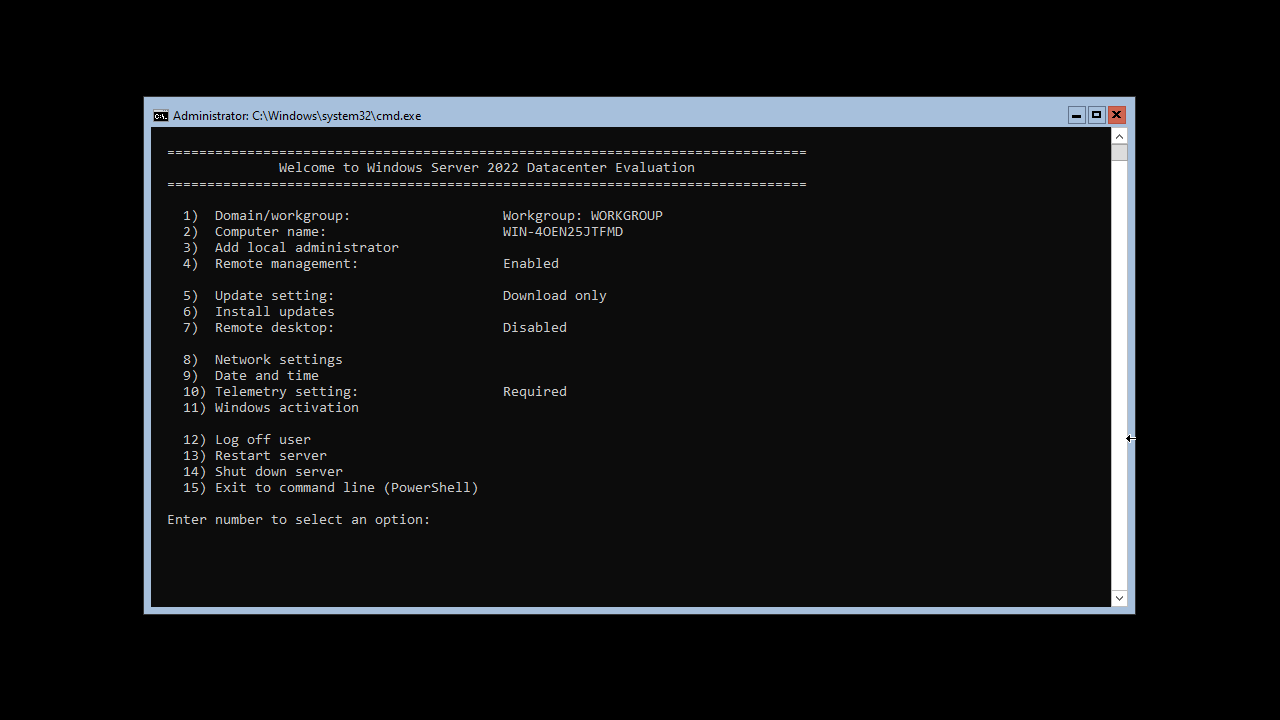The height and width of the screenshot is (720, 1280).
Task: Close the Administrator cmd.exe window
Action: pyautogui.click(x=1117, y=115)
